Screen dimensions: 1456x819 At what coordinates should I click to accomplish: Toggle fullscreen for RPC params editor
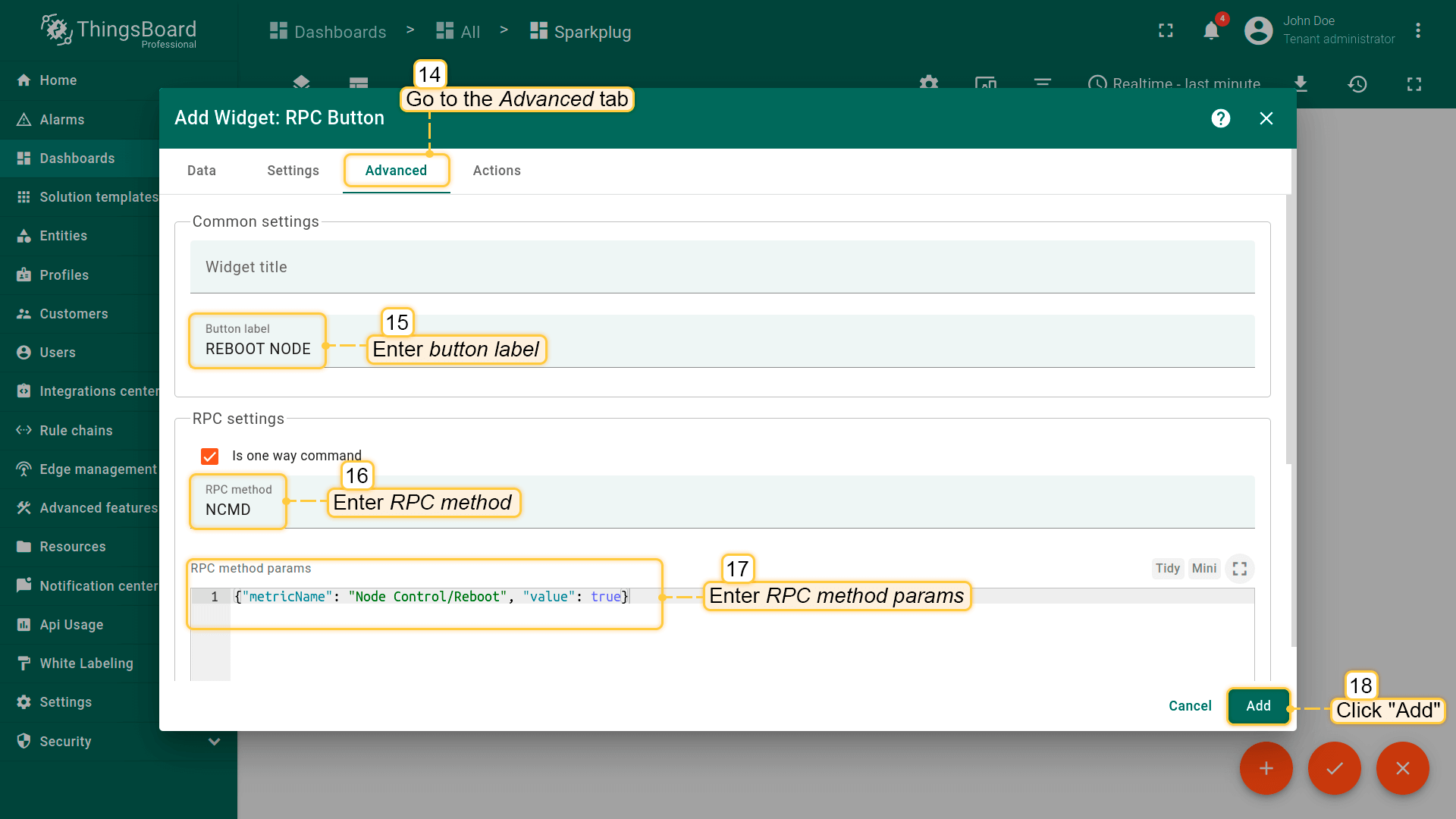(1240, 569)
